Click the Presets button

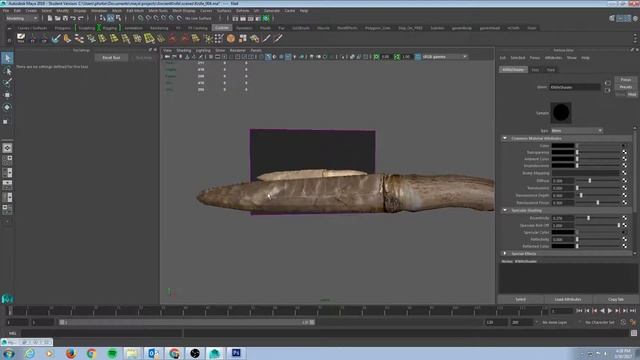point(626,87)
